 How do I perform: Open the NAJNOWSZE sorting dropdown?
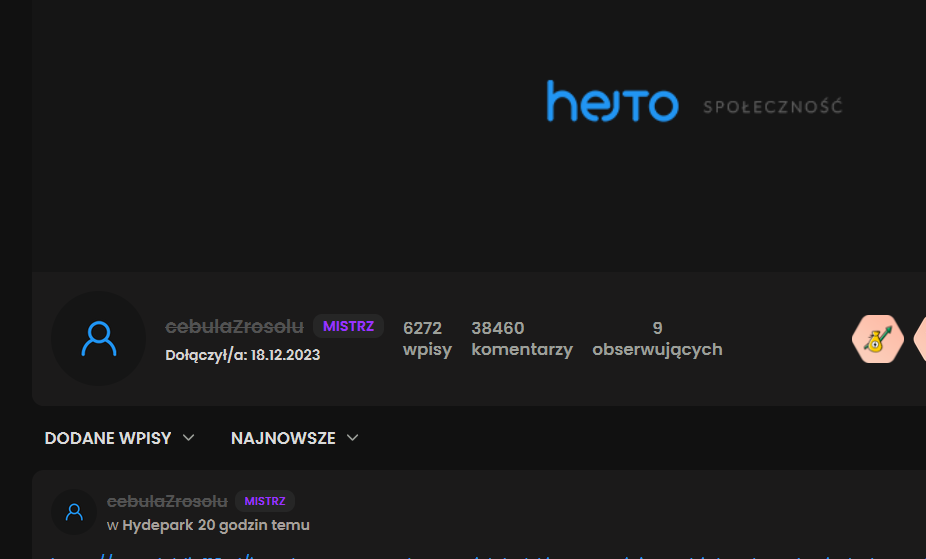tap(283, 438)
